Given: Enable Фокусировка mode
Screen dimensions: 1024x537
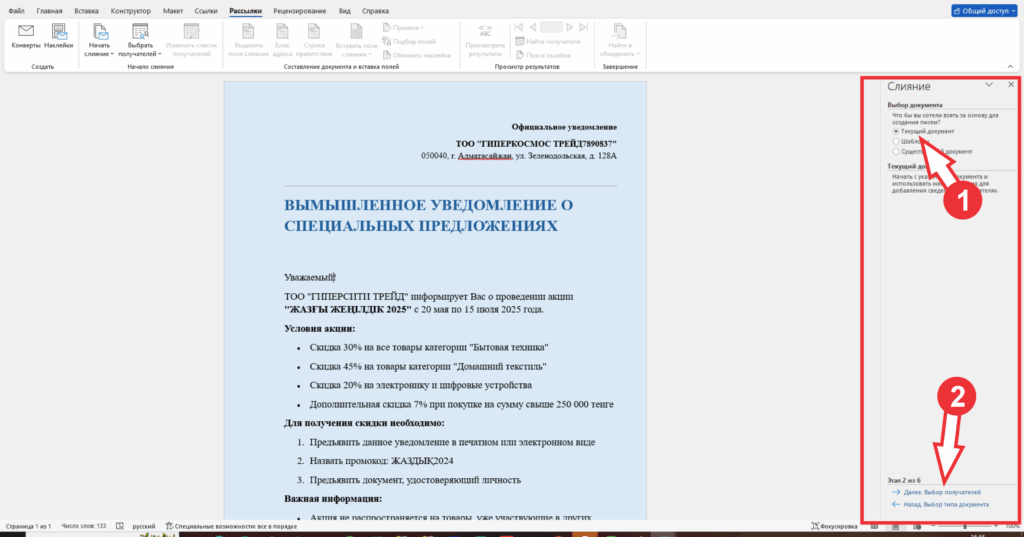Looking at the screenshot, I should [x=835, y=526].
